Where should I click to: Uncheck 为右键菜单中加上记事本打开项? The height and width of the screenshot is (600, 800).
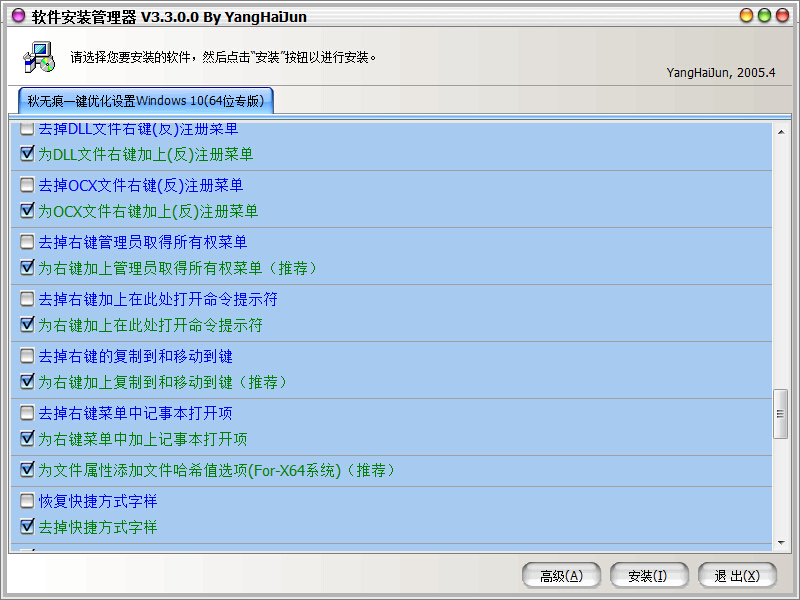(x=27, y=439)
